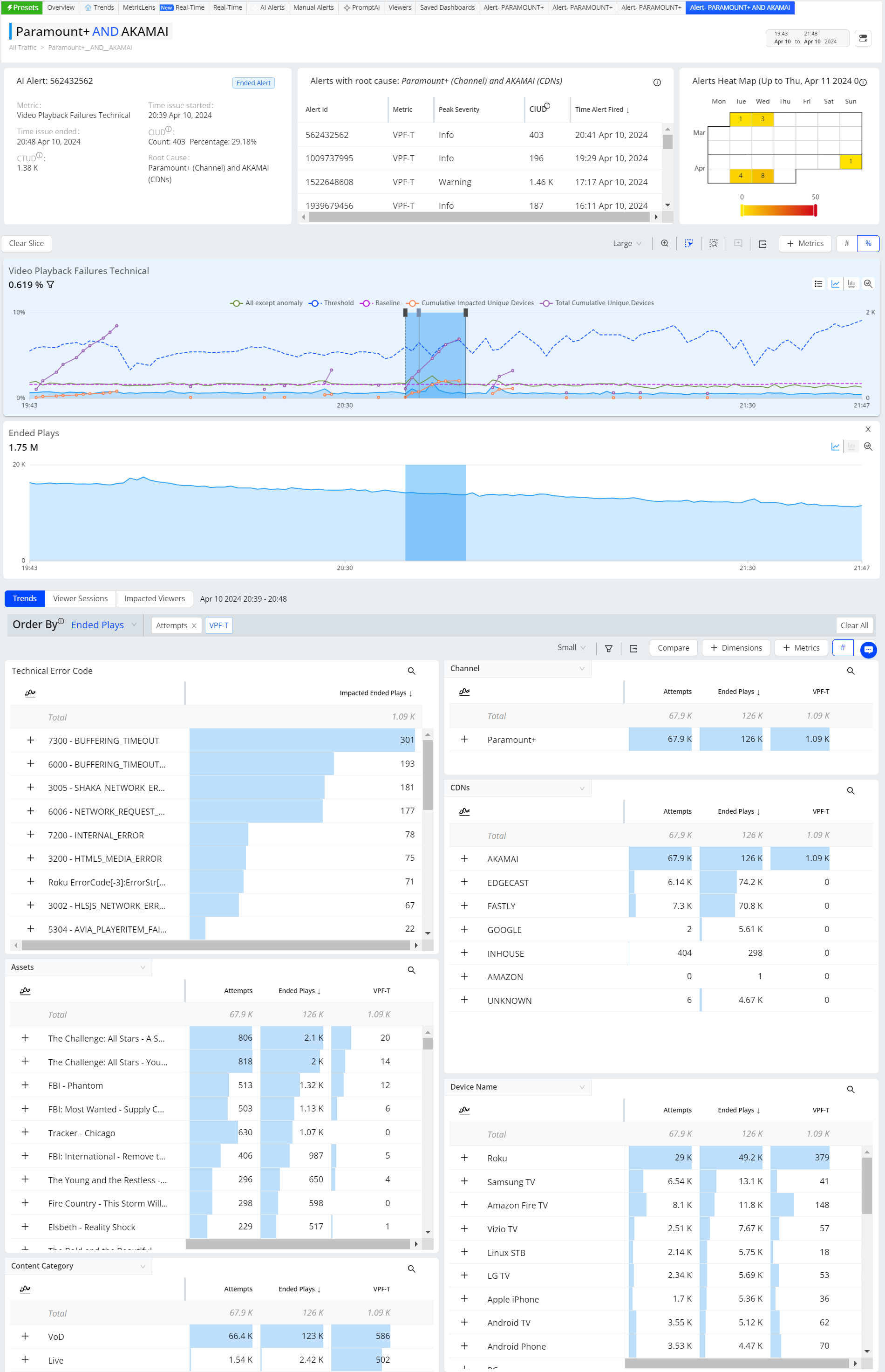The image size is (885, 1372).
Task: Click the info icon in alerts table header
Action: pyautogui.click(x=657, y=82)
